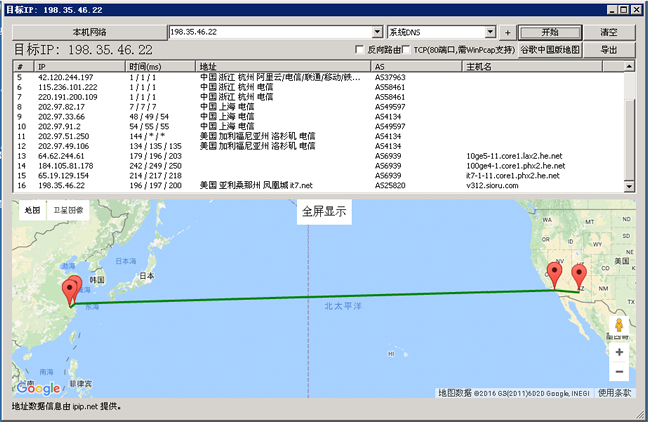Click the Phoenix map marker
The width and height of the screenshot is (648, 422).
tap(579, 273)
